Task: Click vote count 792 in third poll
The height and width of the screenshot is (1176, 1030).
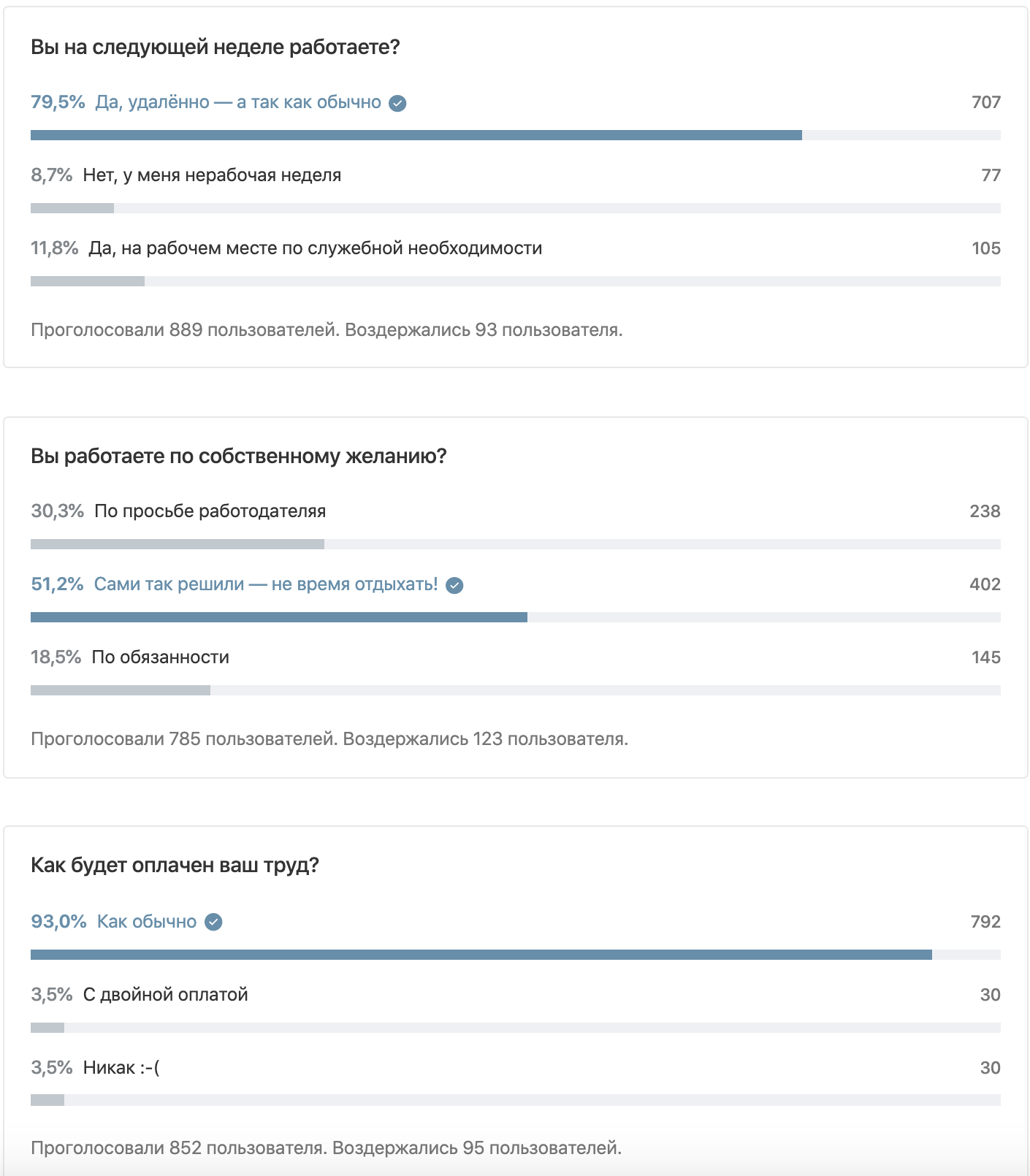Action: [985, 922]
